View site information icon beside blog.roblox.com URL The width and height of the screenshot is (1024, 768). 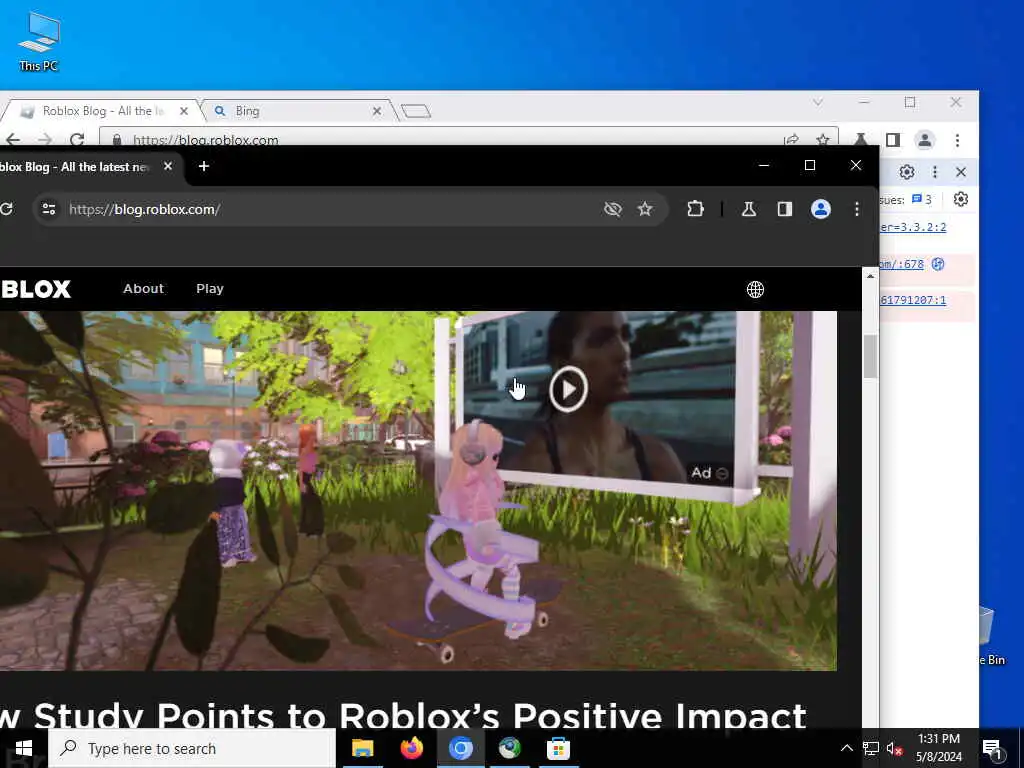pos(49,209)
